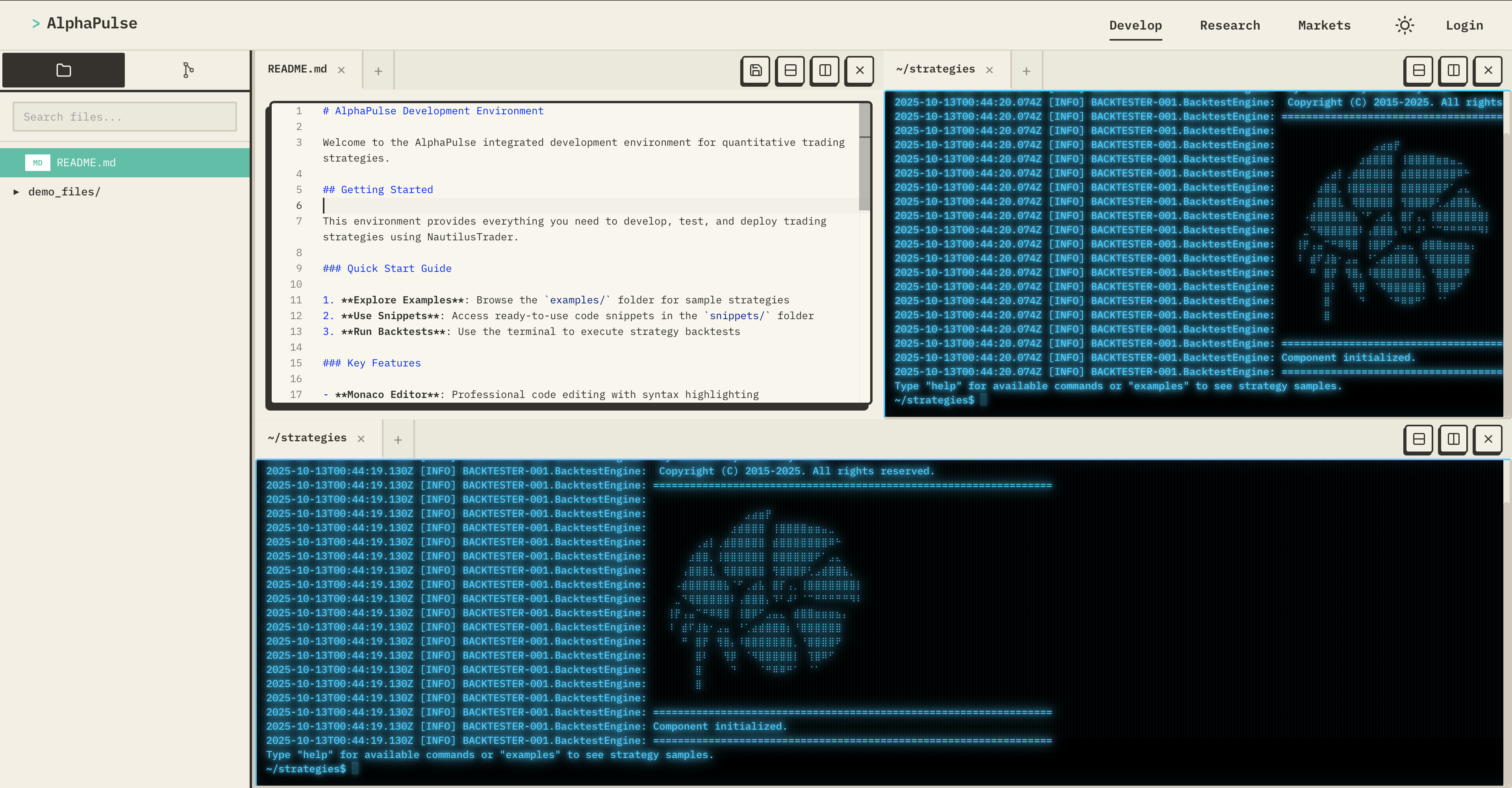This screenshot has height=788, width=1512.
Task: Open the source control branch panel
Action: (188, 70)
